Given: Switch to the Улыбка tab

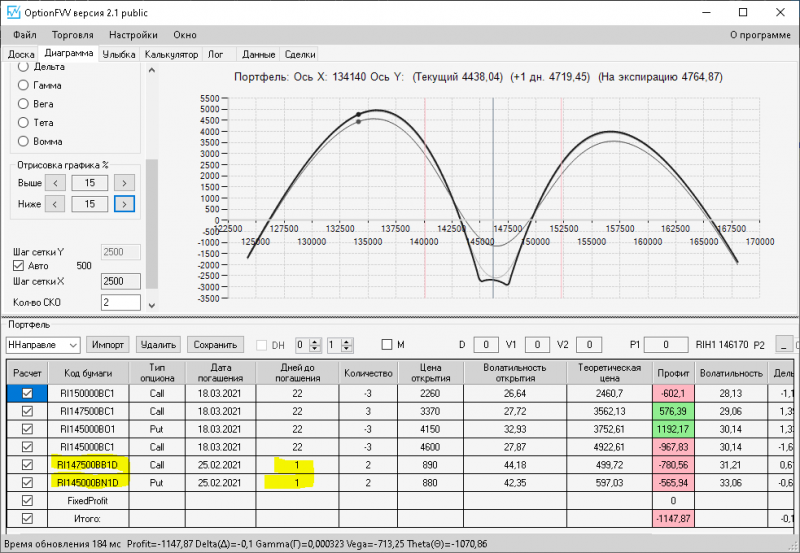Looking at the screenshot, I should [119, 54].
